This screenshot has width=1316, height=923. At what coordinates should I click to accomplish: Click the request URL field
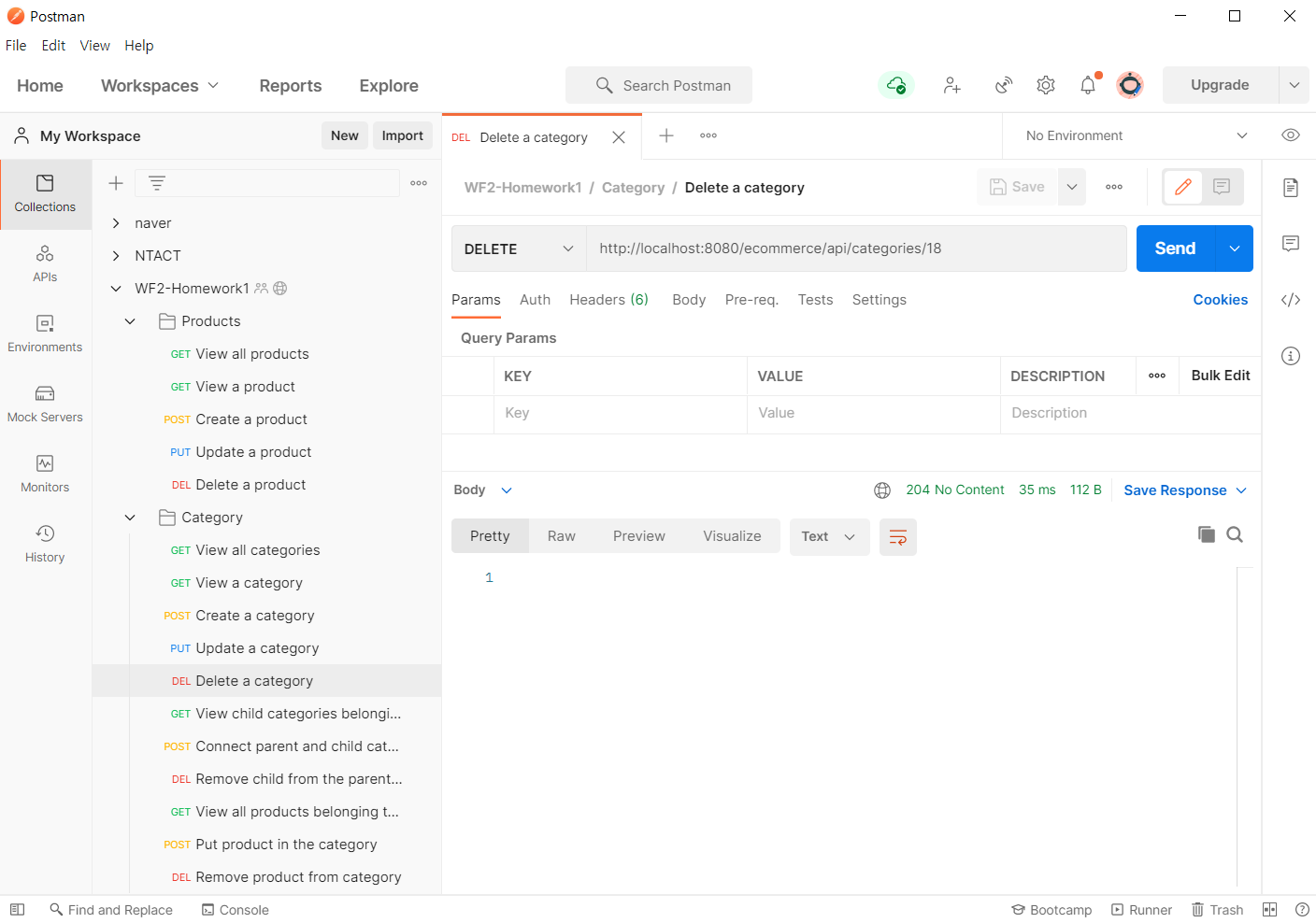pos(856,248)
